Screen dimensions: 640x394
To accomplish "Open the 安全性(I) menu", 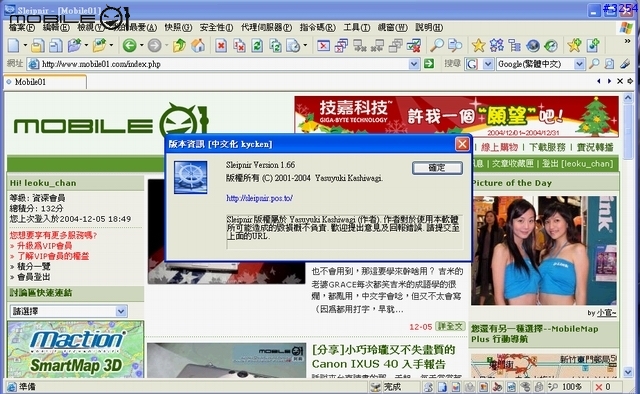I will (x=216, y=27).
